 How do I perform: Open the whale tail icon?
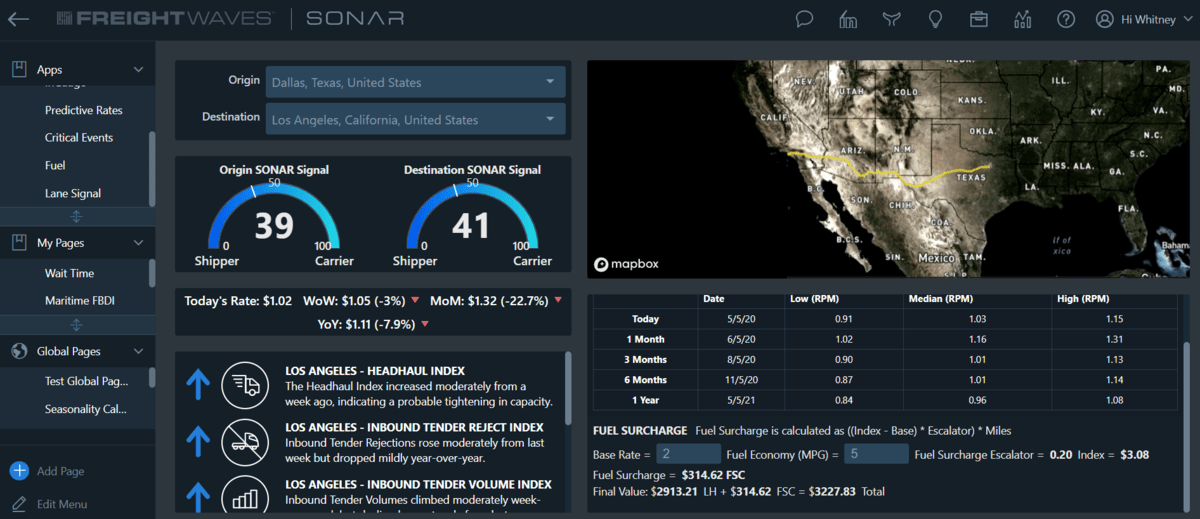point(892,19)
